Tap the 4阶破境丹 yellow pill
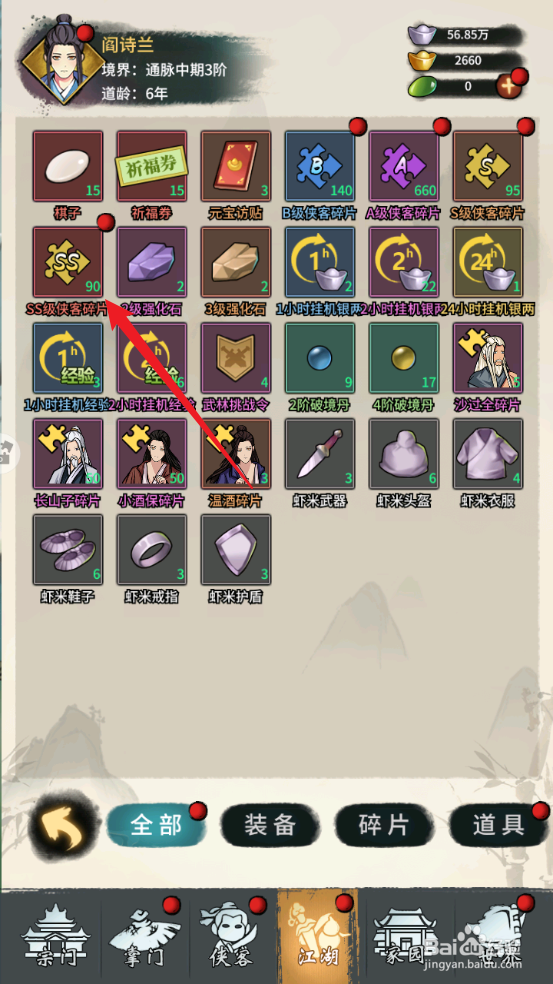 pos(404,358)
